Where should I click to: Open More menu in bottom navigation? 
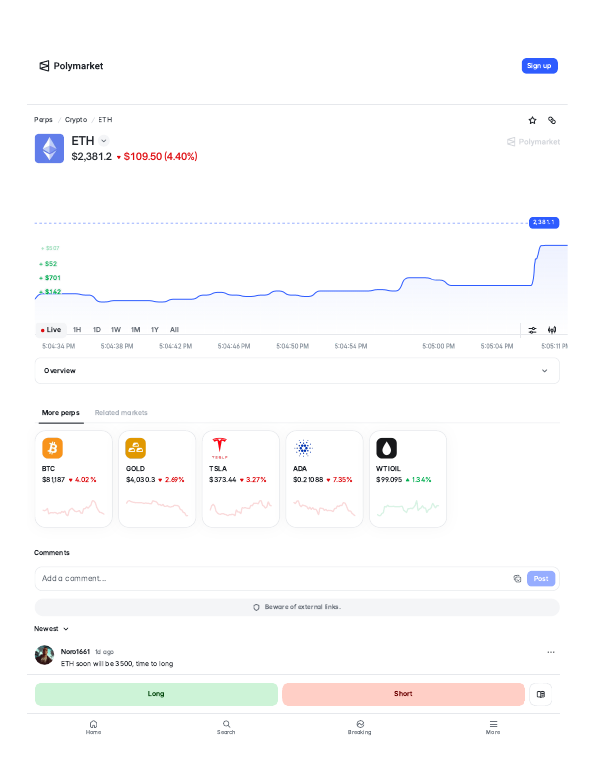click(493, 727)
